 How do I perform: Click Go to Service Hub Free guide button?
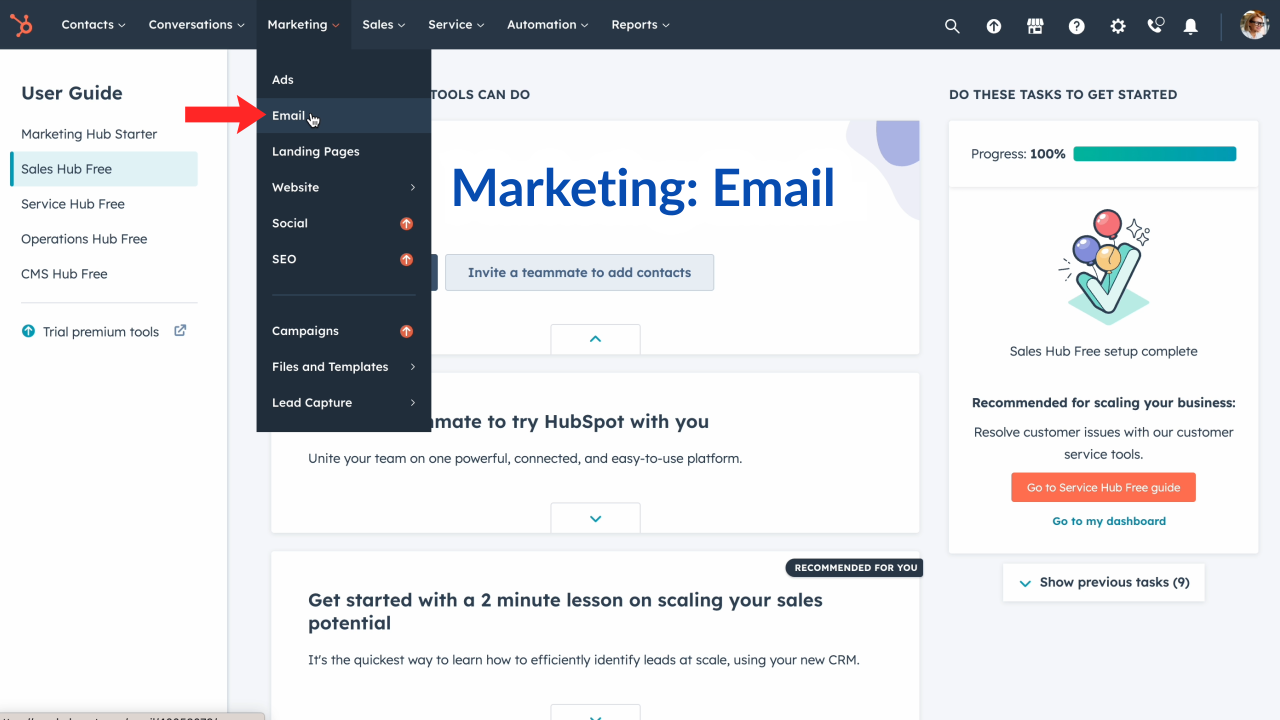pos(1103,488)
